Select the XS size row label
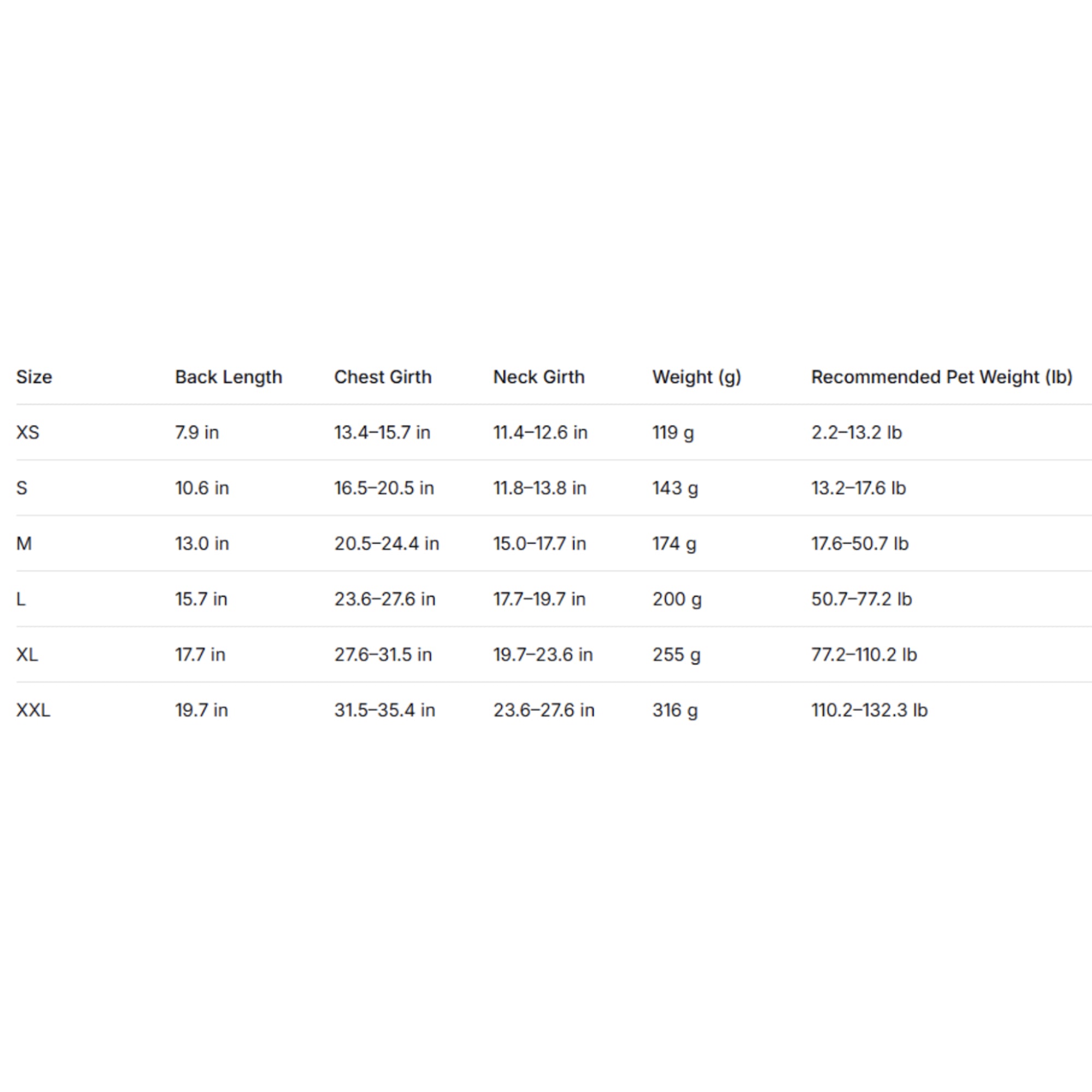The image size is (1092, 1092). (x=28, y=432)
